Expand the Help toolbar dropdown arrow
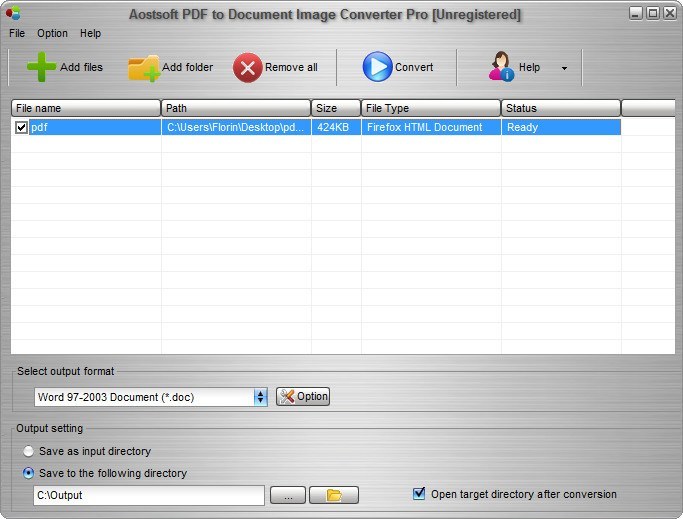 coord(564,68)
